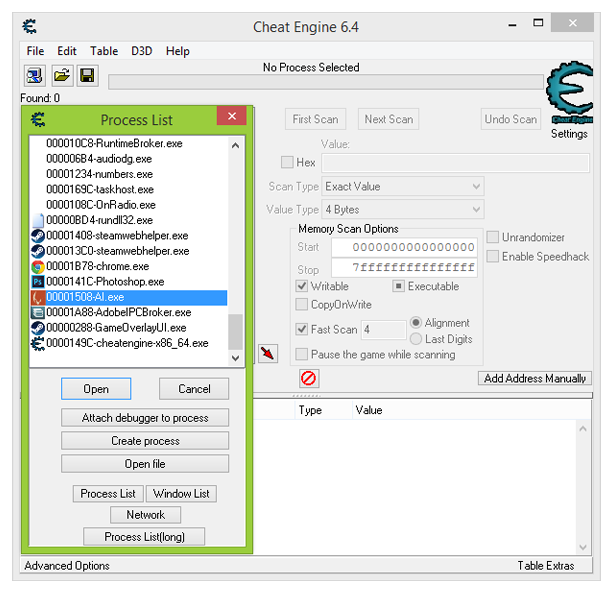This screenshot has height=593, width=613.
Task: Click Attach debugger to process
Action: pos(145,417)
